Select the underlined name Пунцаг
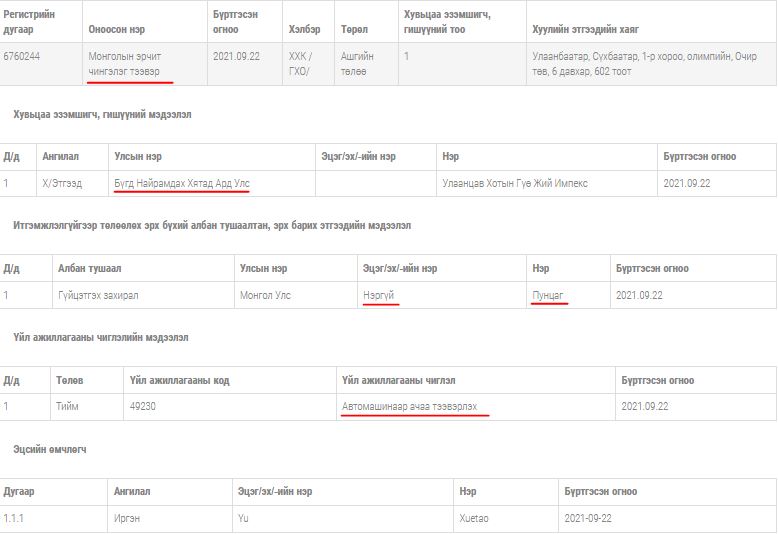This screenshot has height=534, width=778. click(550, 295)
